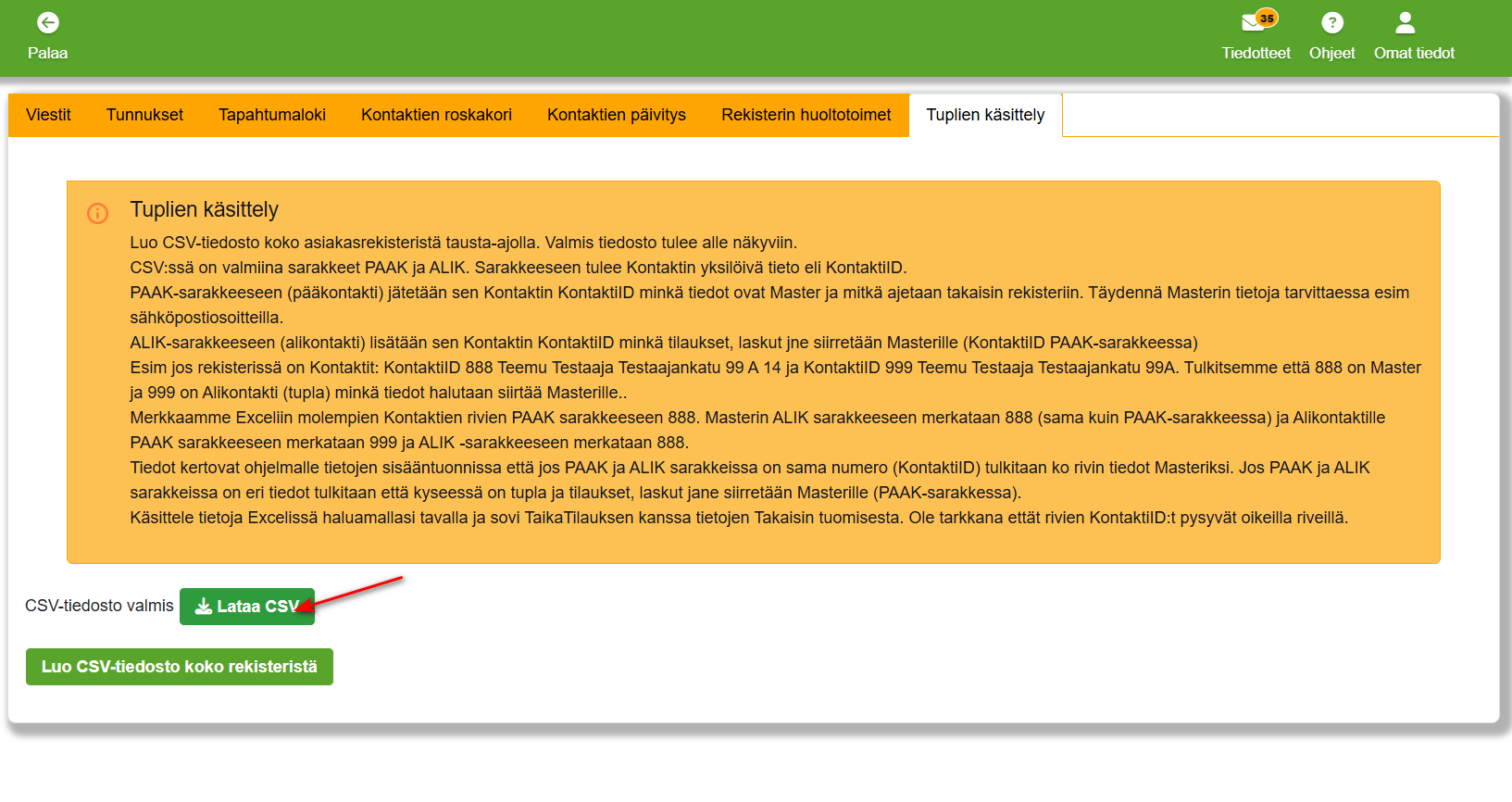Open the Ohjeet question mark icon
The height and width of the screenshot is (802, 1512).
1331,23
